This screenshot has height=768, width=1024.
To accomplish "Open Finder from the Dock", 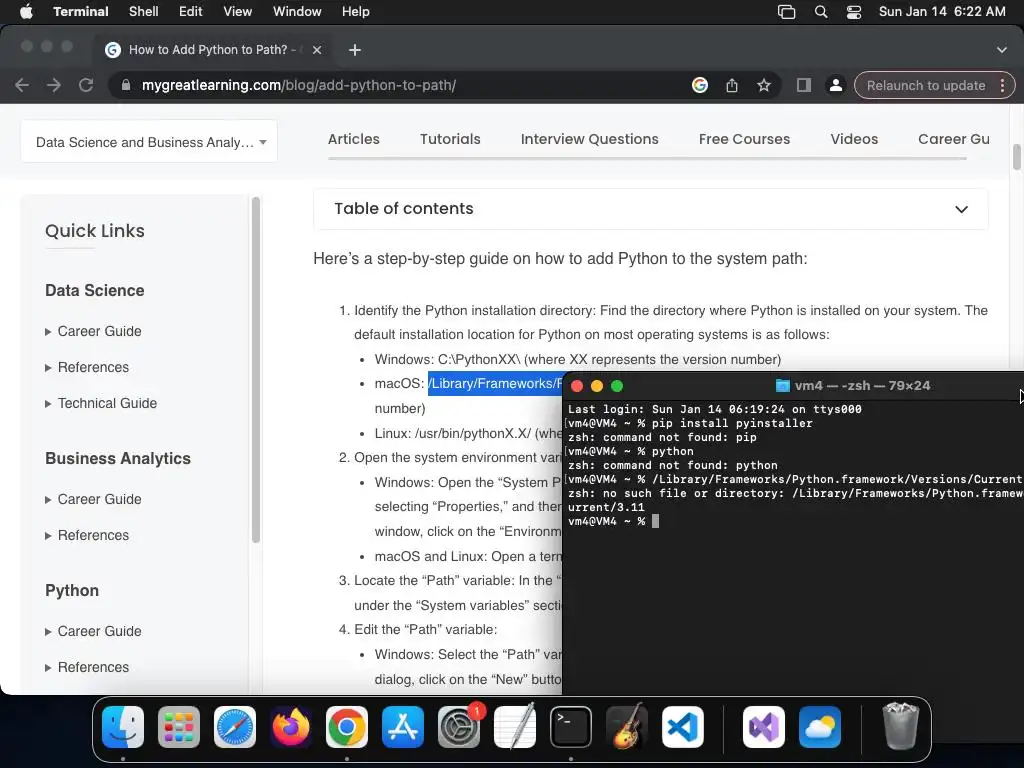I will click(x=123, y=727).
